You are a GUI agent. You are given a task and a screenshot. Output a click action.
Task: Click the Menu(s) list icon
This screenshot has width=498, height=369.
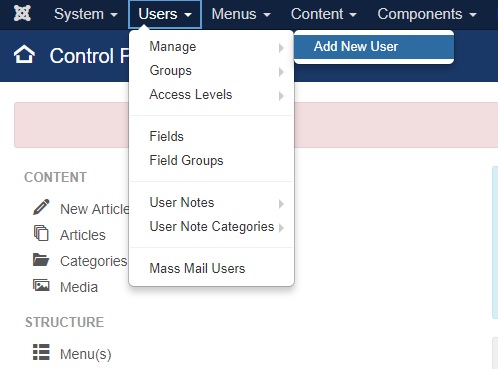[x=41, y=352]
